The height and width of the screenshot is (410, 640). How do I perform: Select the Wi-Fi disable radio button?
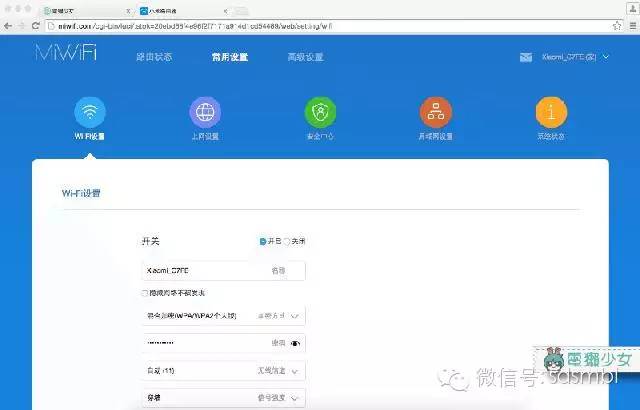(287, 242)
